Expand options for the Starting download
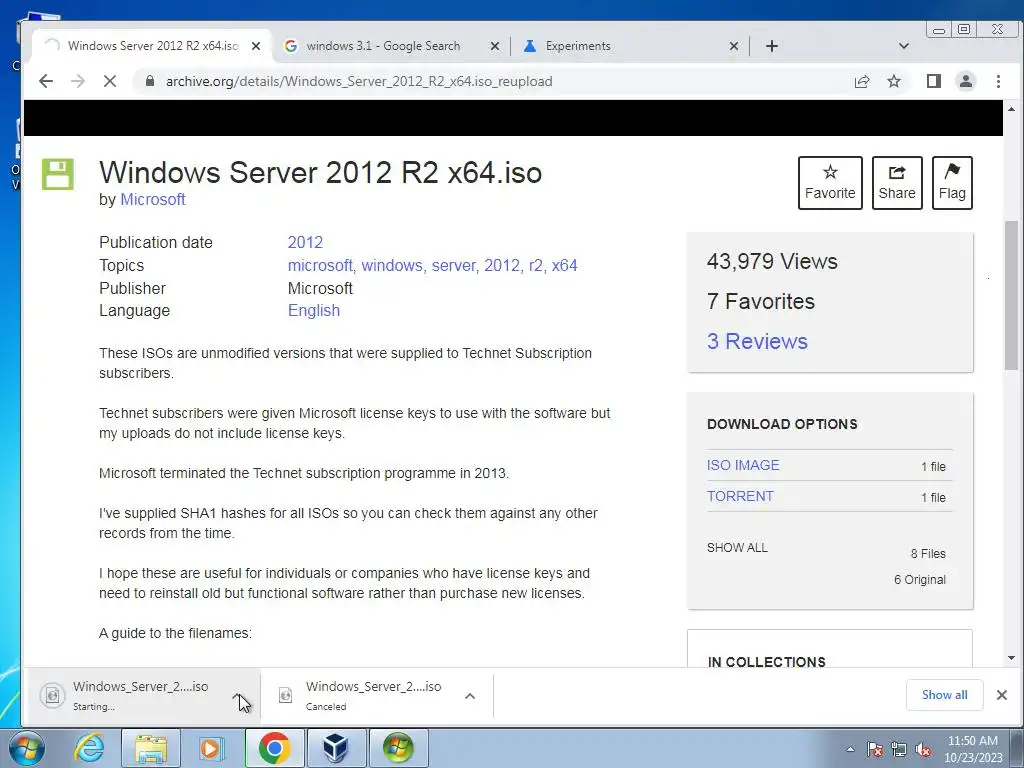 coord(239,696)
